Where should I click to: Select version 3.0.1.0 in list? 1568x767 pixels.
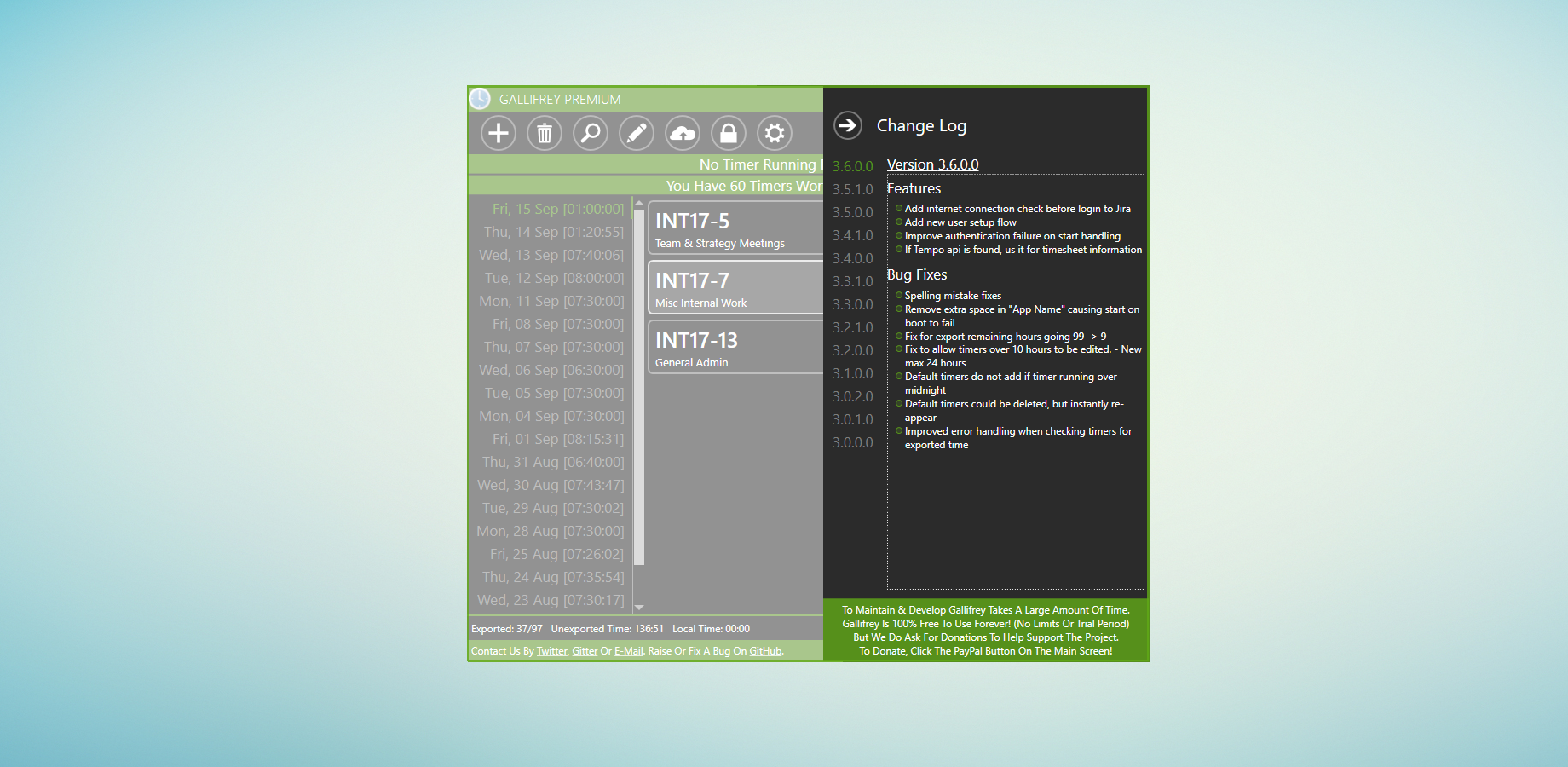[x=853, y=419]
